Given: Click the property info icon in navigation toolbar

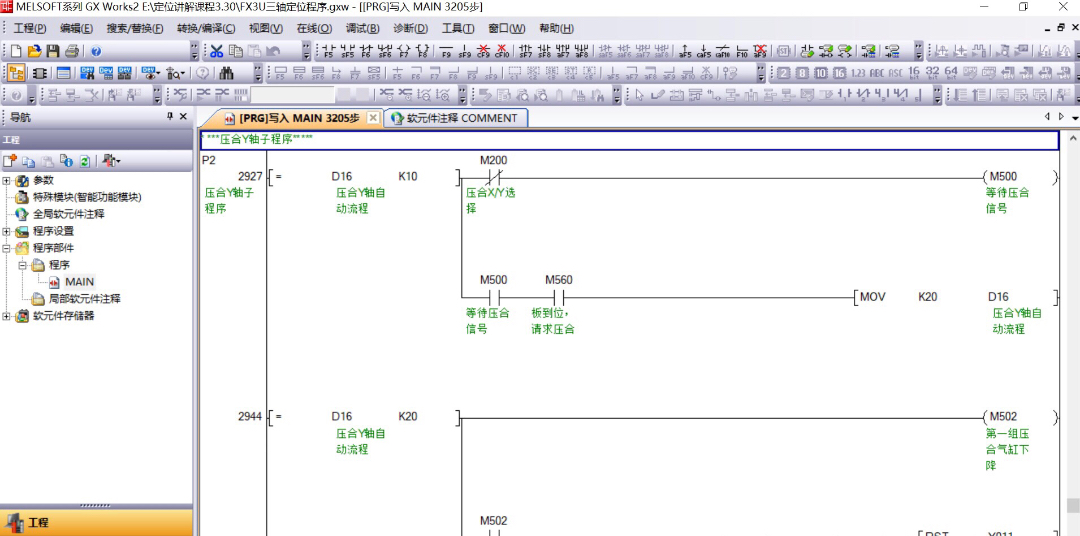Looking at the screenshot, I should pyautogui.click(x=66, y=161).
